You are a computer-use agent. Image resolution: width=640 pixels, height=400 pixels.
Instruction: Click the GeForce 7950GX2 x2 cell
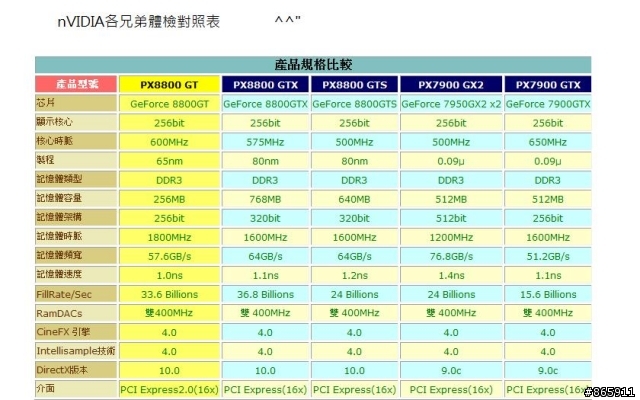(x=451, y=104)
